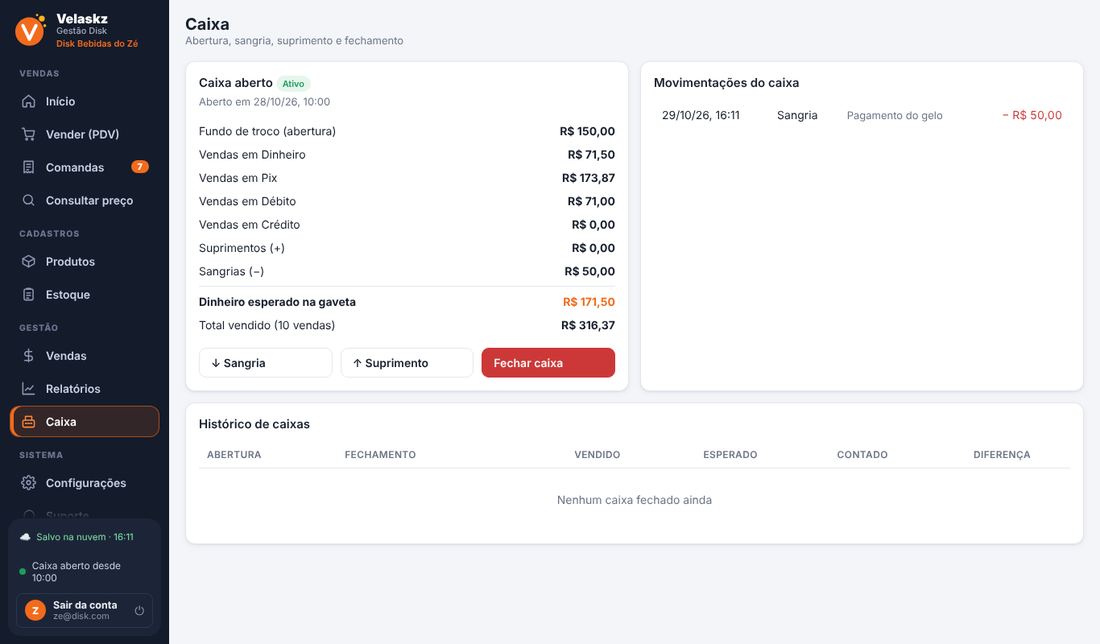The width and height of the screenshot is (1100, 644).
Task: Click the Vendas em Débito value R$ 71,00
Action: (591, 201)
